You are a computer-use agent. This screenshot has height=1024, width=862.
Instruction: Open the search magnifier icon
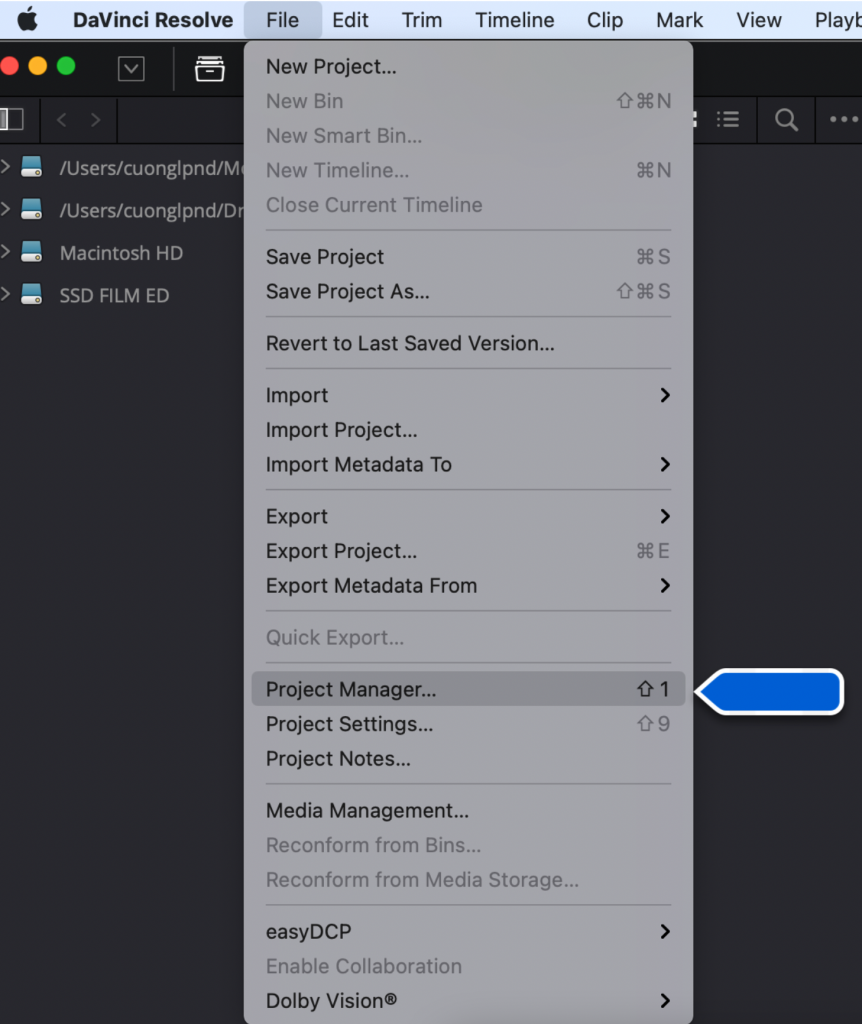tap(786, 120)
